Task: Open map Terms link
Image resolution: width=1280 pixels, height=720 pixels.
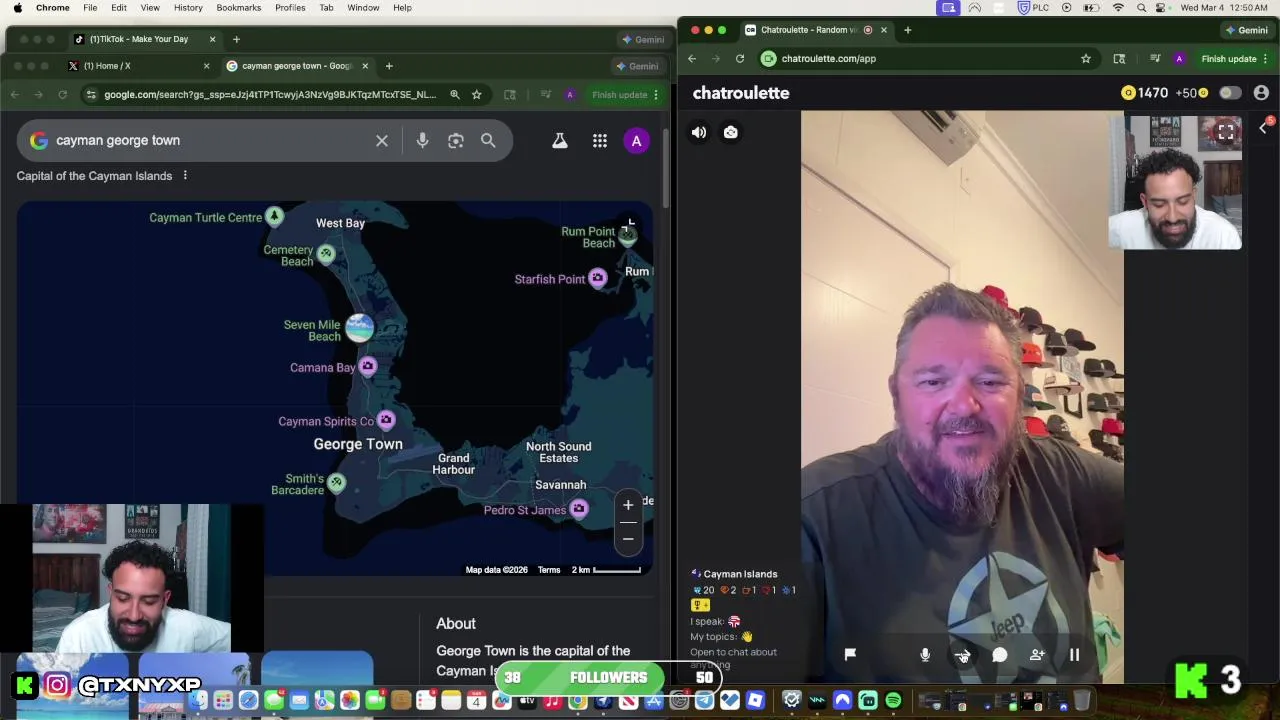Action: pos(549,570)
